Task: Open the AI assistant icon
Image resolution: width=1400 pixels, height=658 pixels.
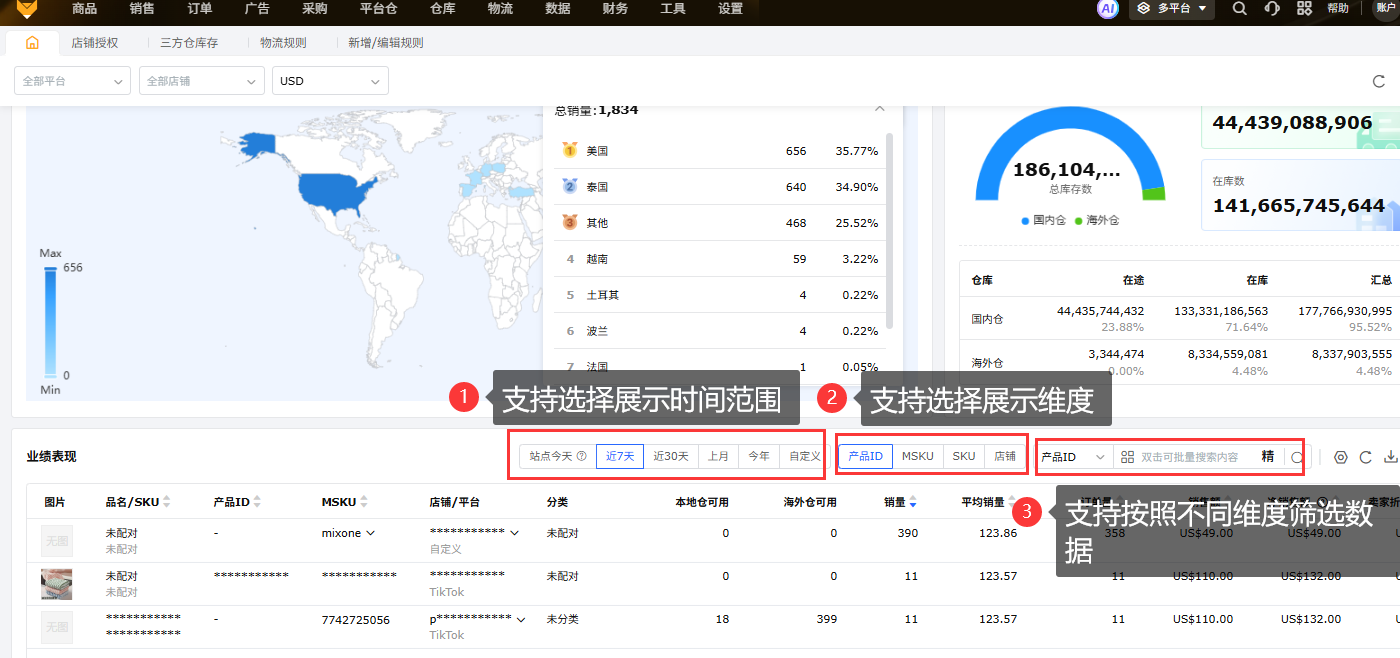Action: point(1107,9)
